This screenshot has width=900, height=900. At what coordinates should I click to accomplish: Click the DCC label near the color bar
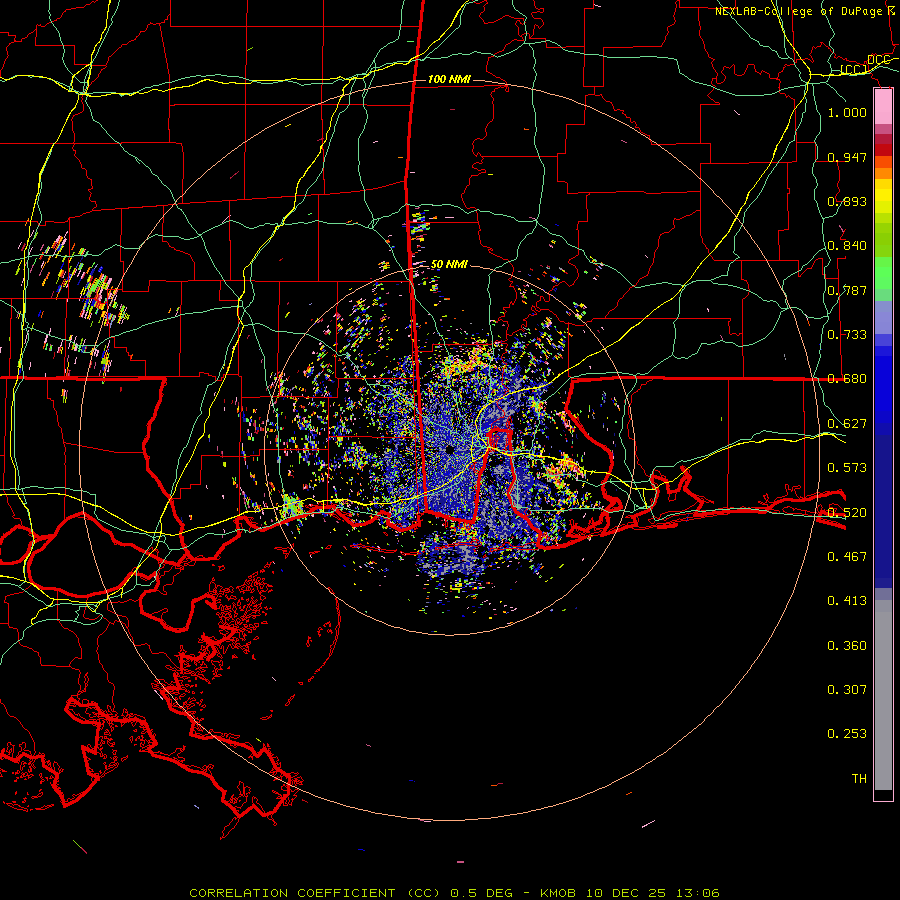878,60
